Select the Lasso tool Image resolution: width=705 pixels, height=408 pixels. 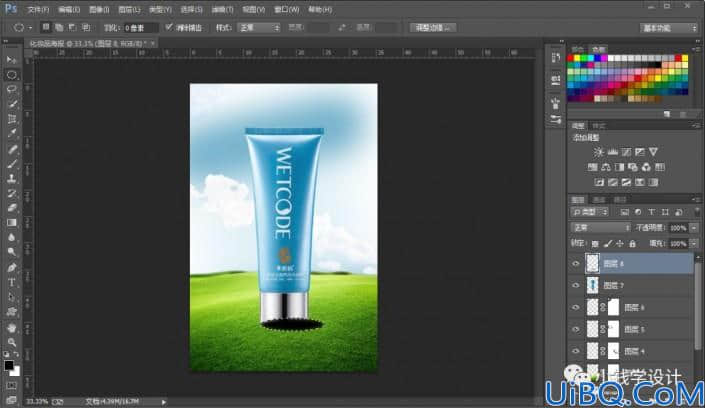(x=12, y=89)
